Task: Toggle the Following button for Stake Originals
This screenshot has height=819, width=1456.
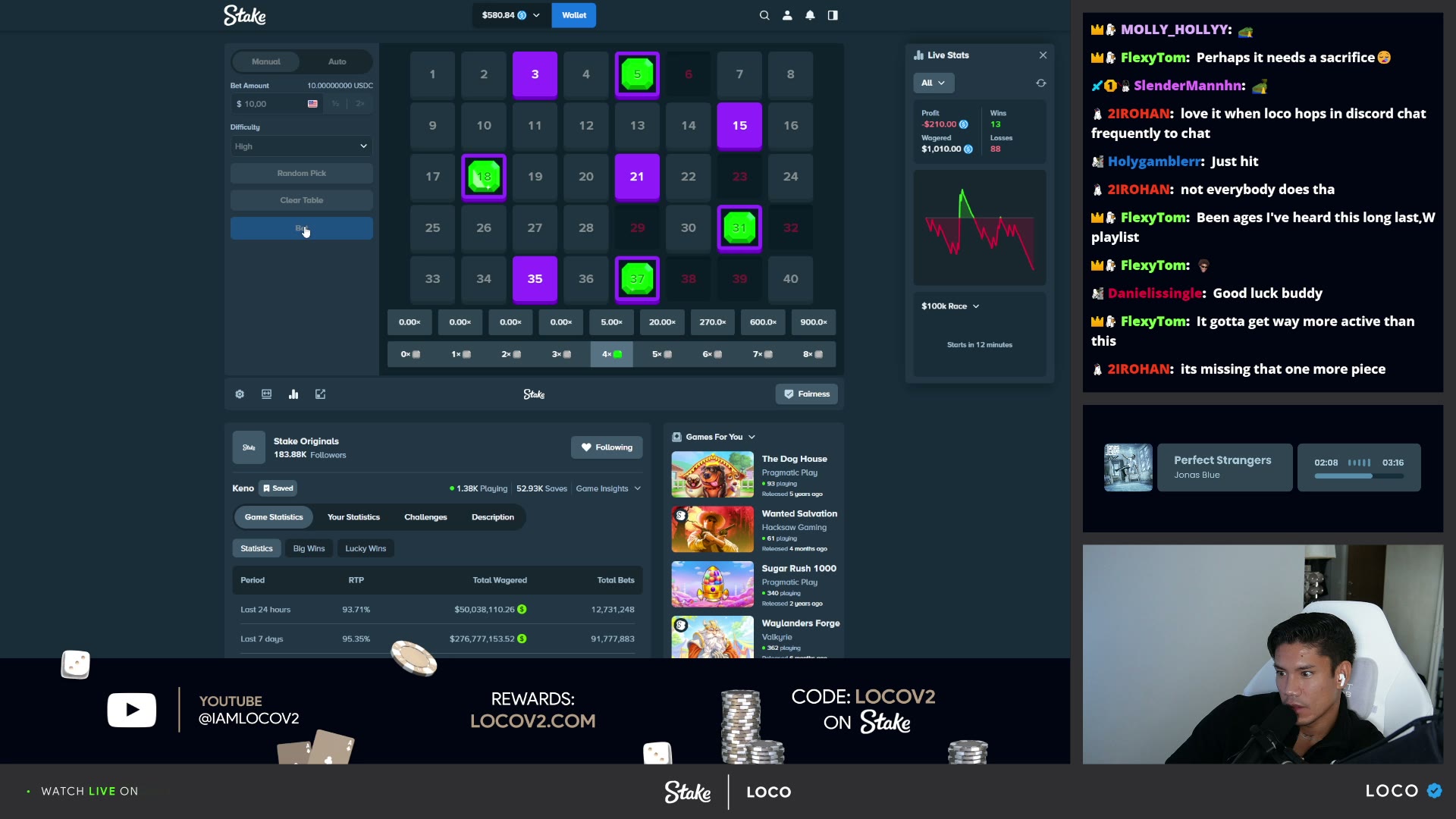Action: 607,447
